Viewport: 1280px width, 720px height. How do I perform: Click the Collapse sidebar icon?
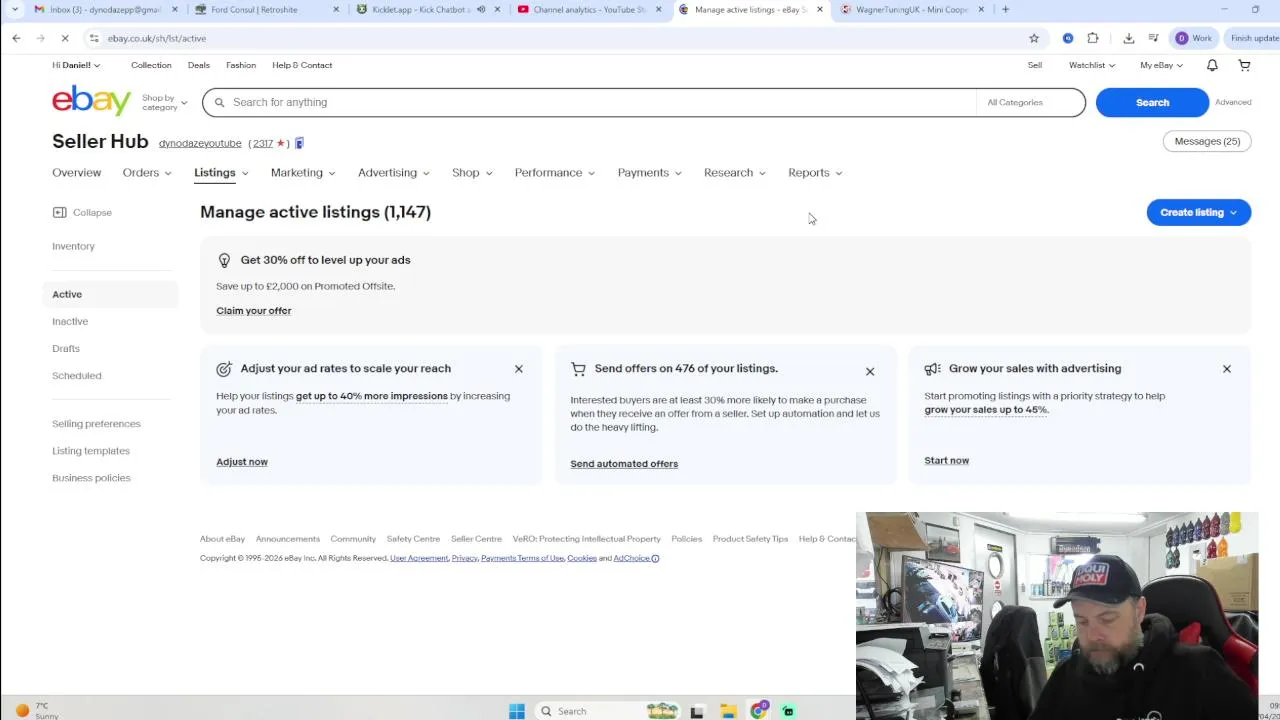pos(59,212)
